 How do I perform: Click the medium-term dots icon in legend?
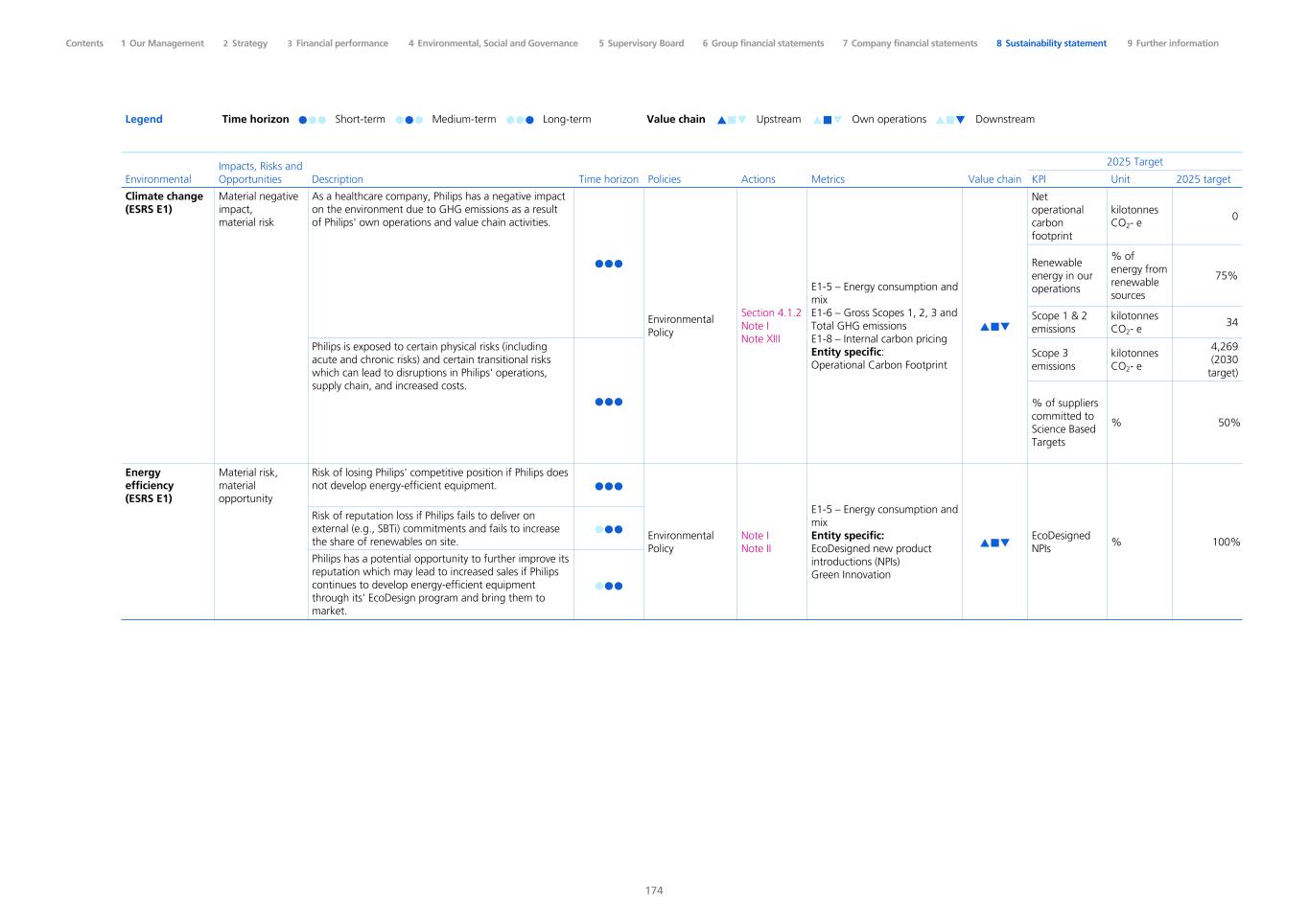[409, 120]
